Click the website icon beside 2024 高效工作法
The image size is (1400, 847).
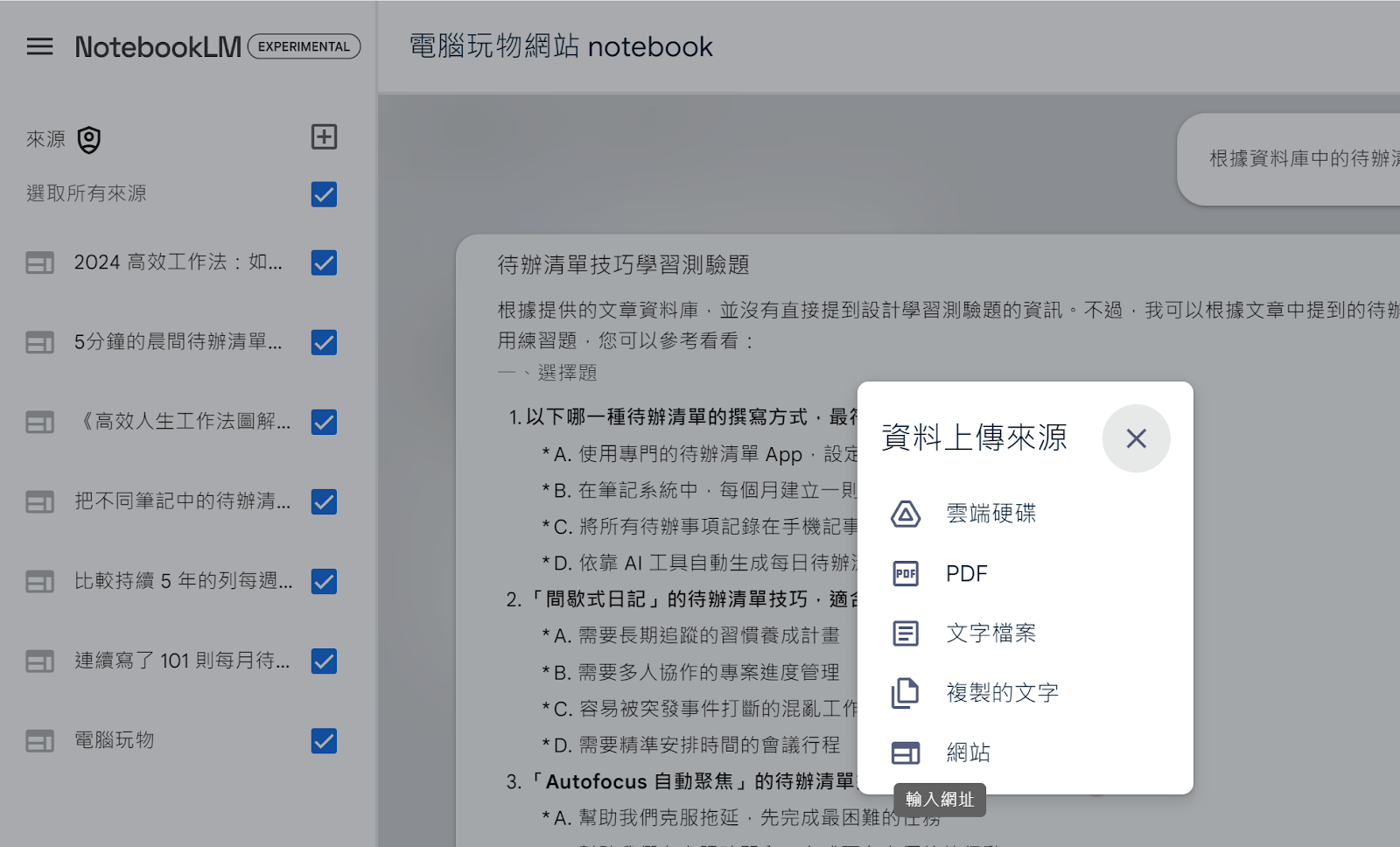(39, 262)
